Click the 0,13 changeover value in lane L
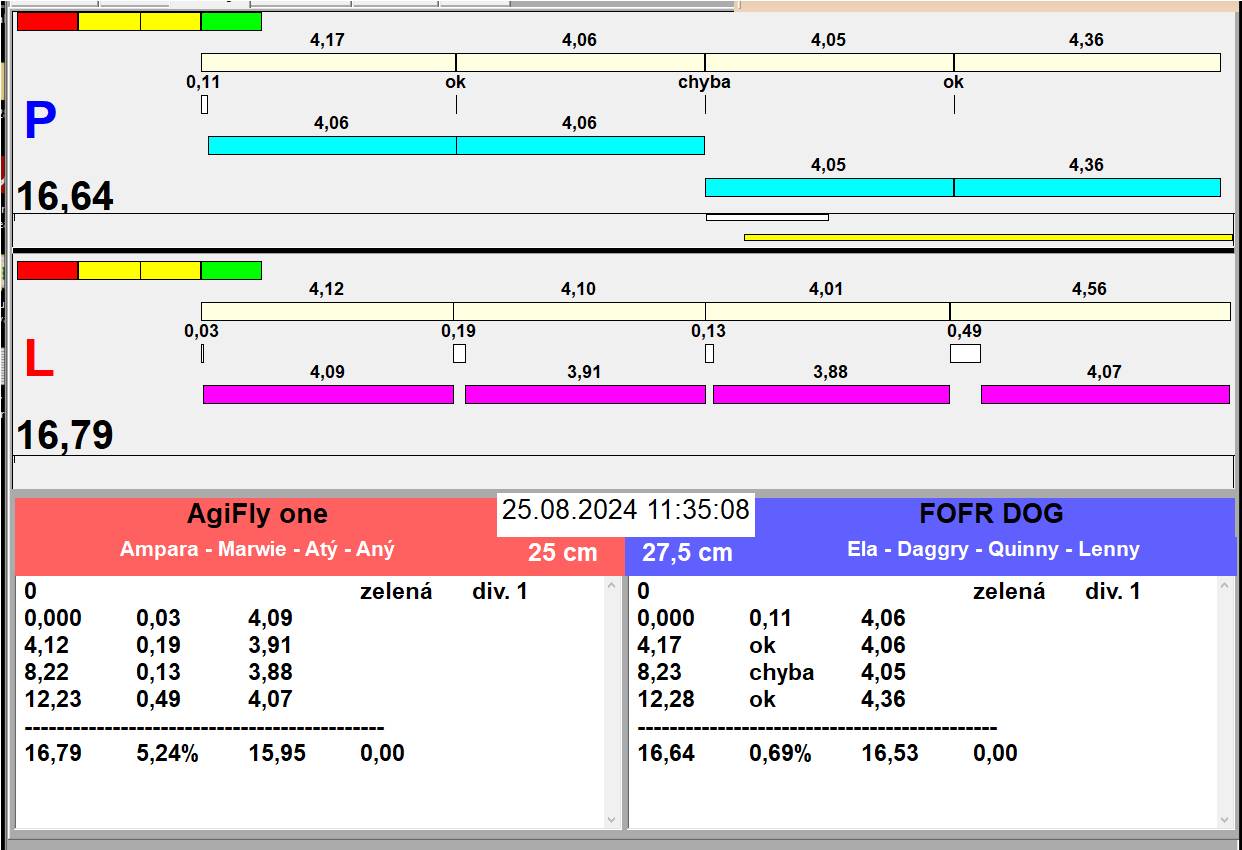 709,331
